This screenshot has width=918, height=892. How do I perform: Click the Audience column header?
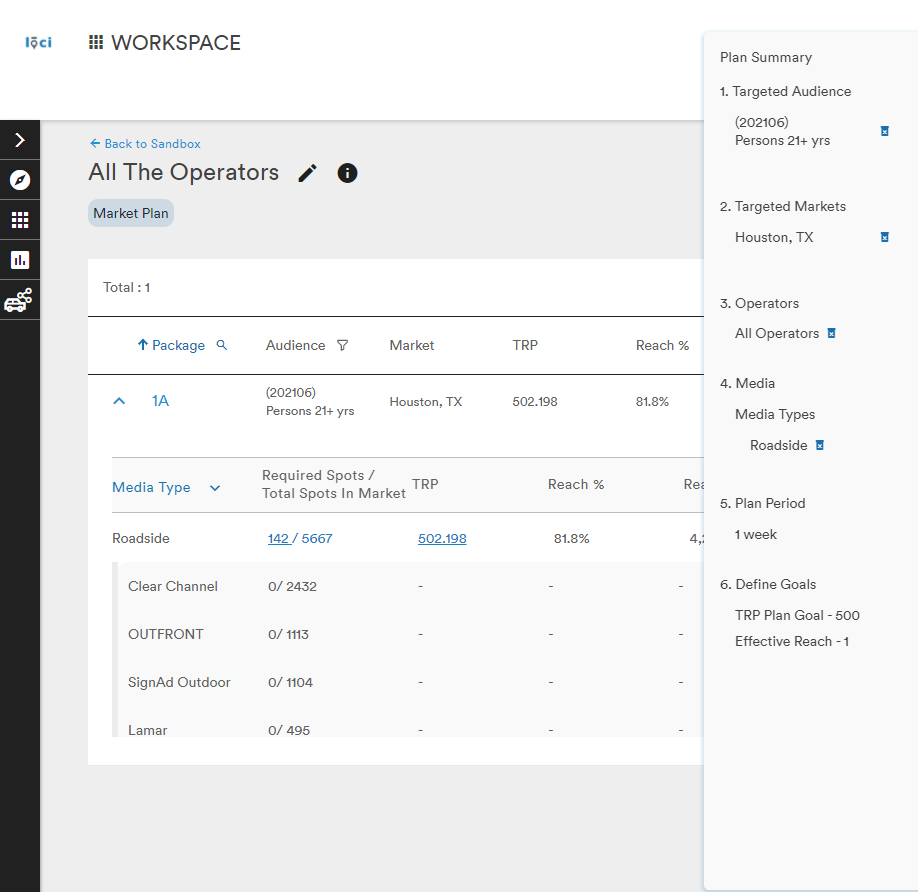coord(295,345)
